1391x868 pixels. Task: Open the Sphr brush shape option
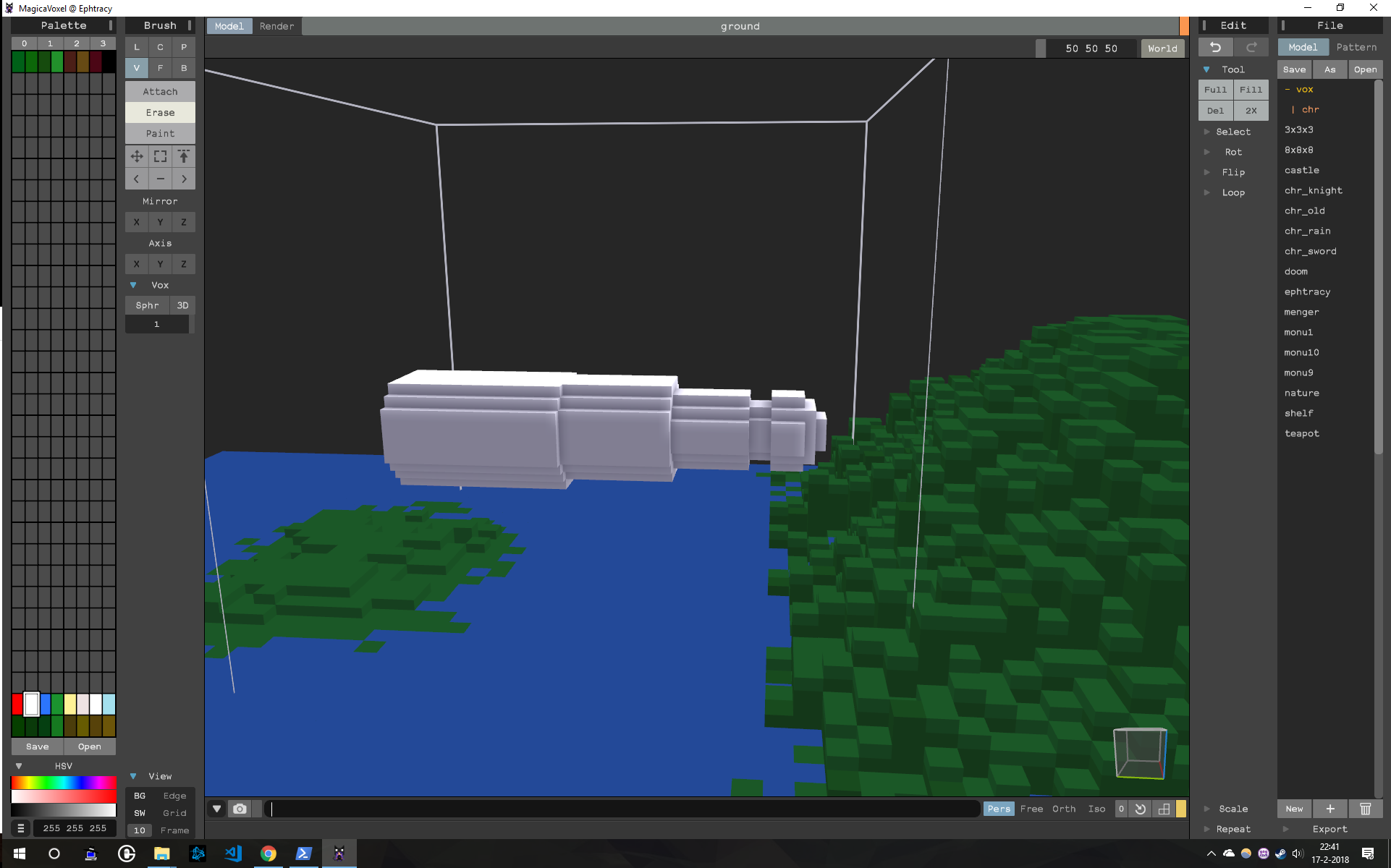147,305
